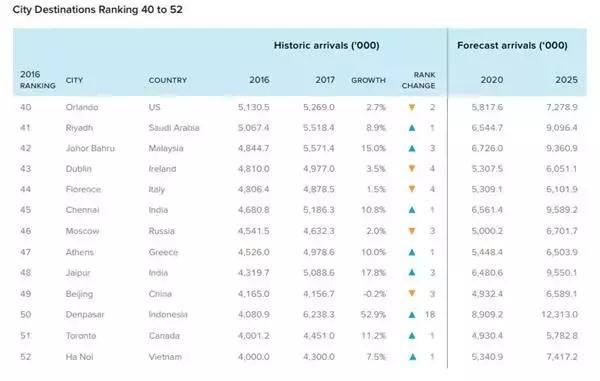Click the 2025 forecast column header

click(566, 80)
